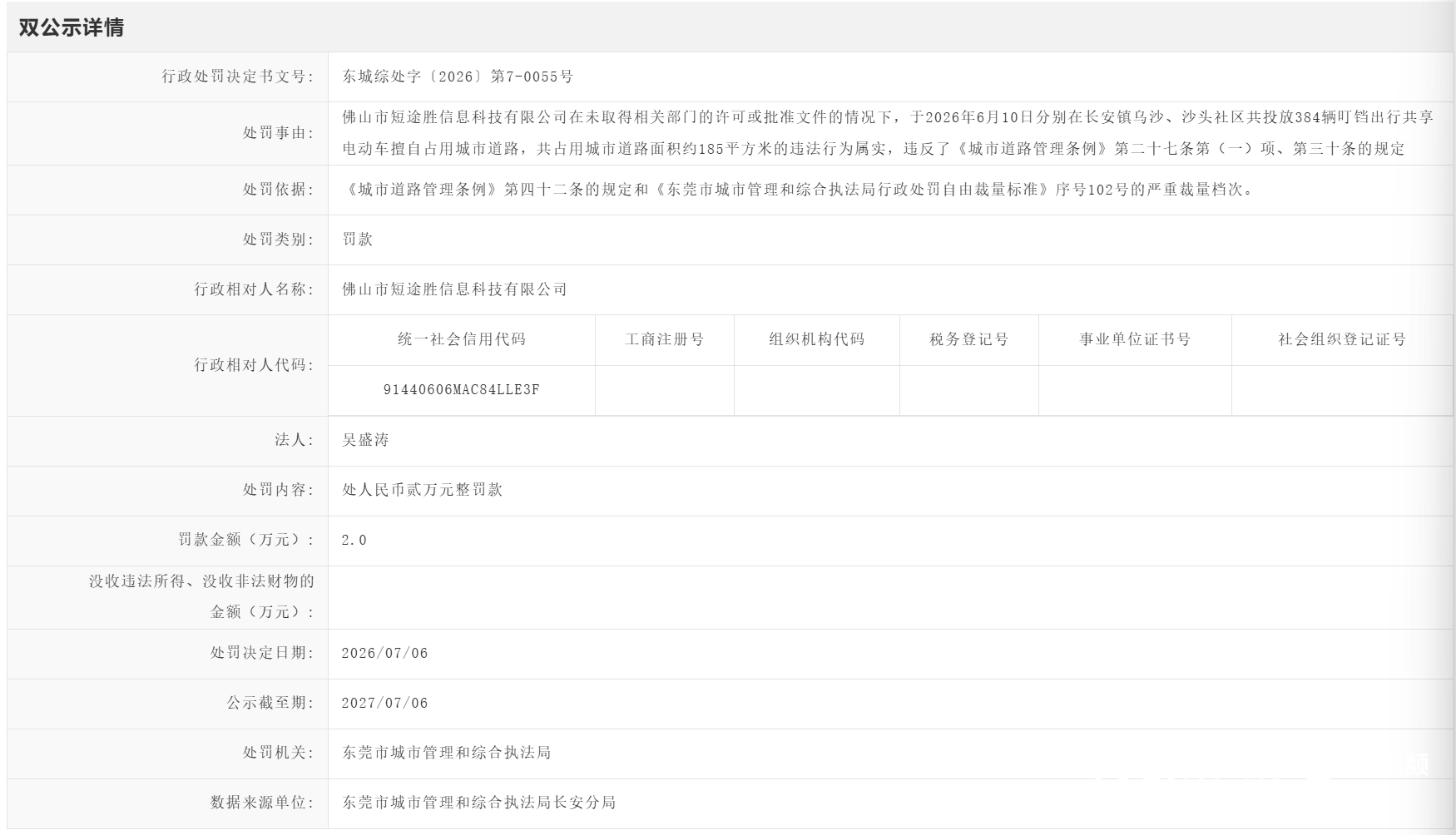Click the 没收违法所得 amount label

pyautogui.click(x=202, y=596)
